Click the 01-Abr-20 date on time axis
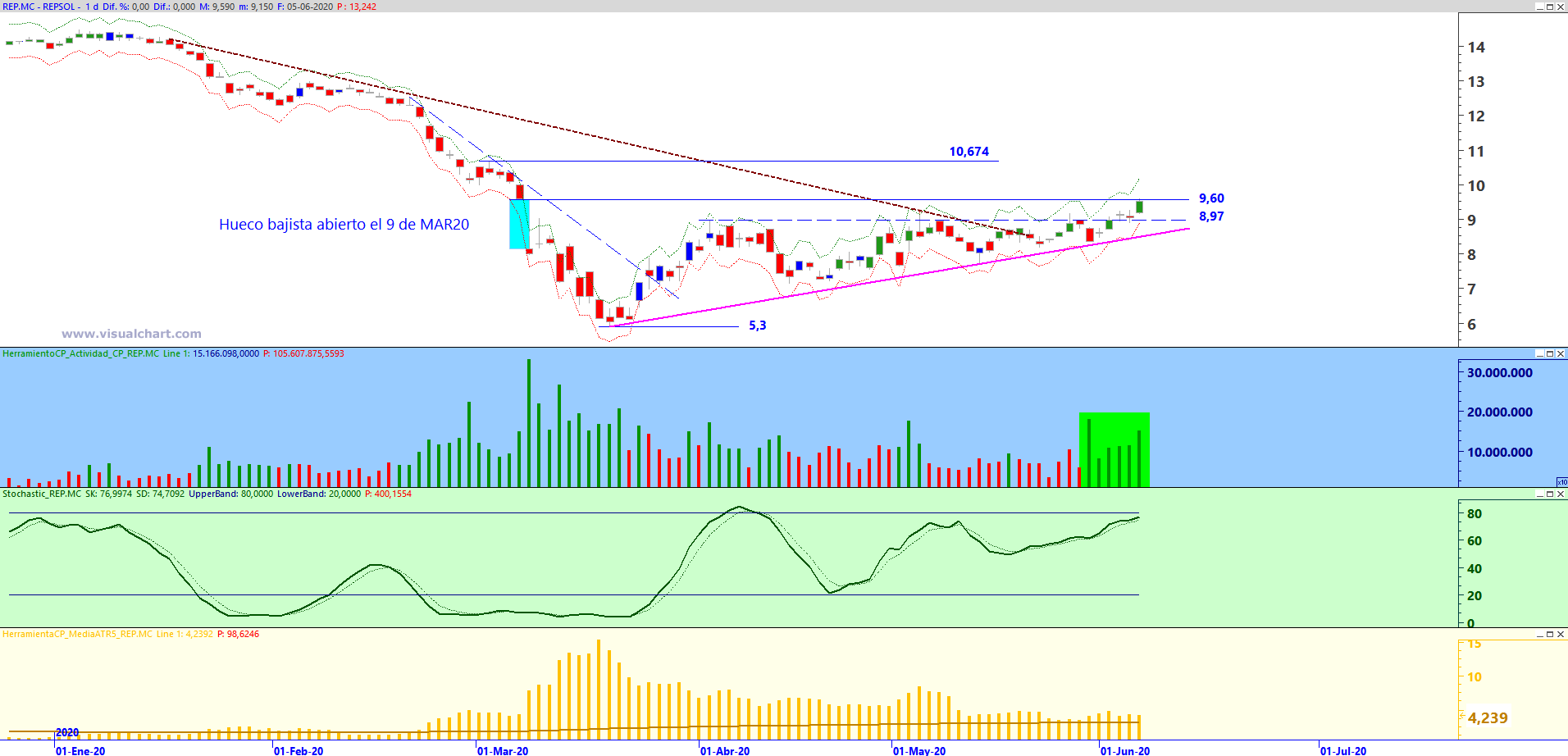 tap(725, 751)
